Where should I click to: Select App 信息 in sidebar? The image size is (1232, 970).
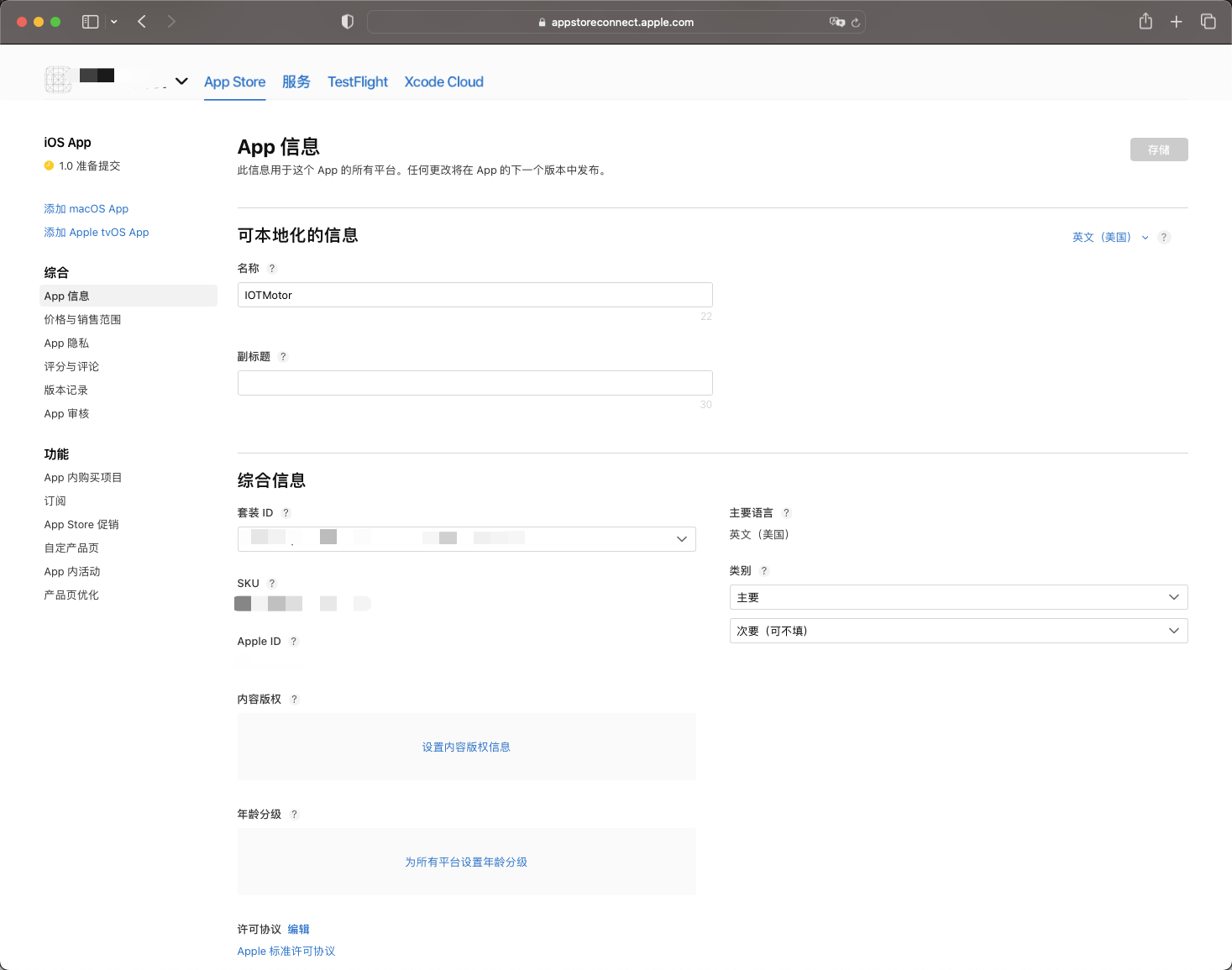coord(128,296)
